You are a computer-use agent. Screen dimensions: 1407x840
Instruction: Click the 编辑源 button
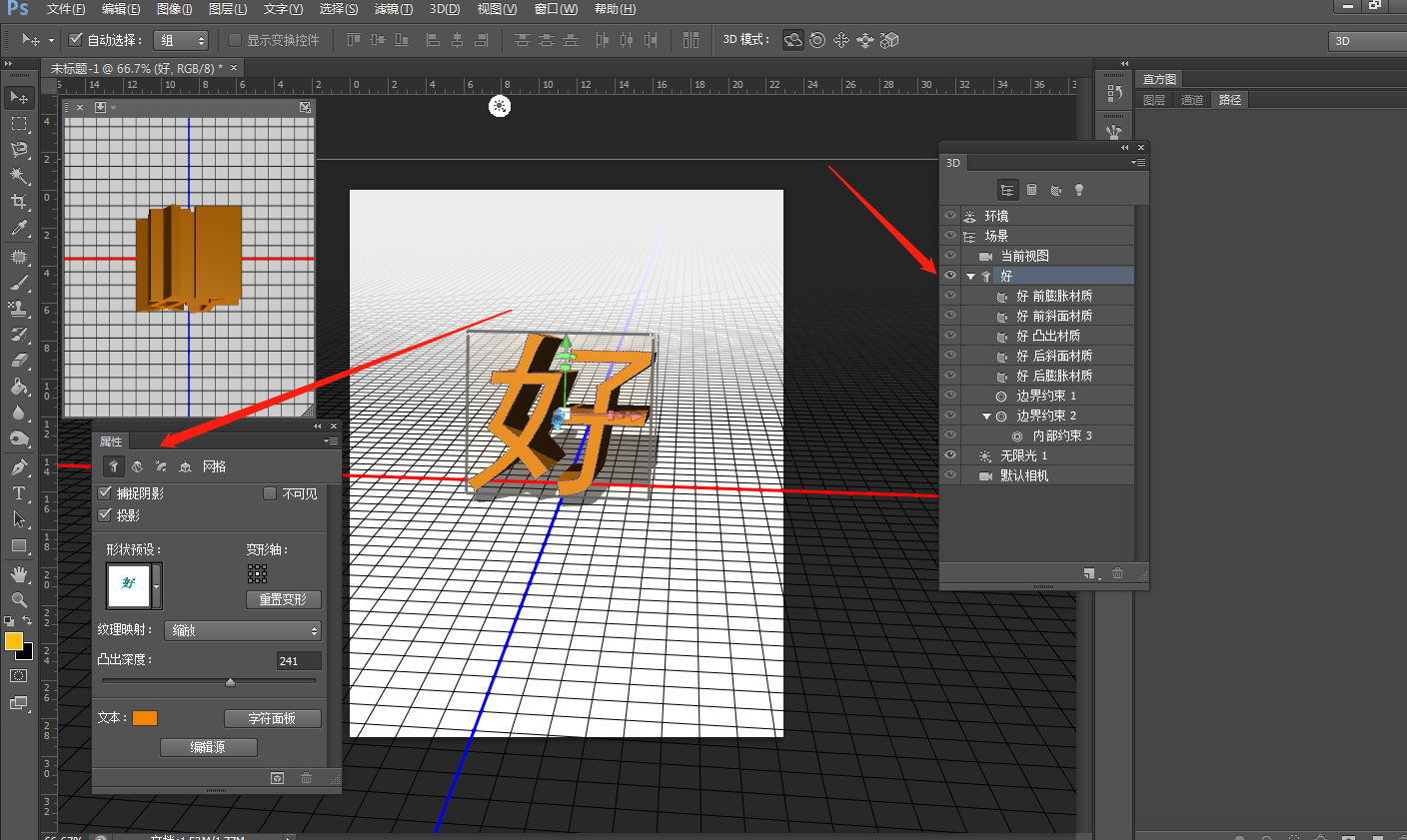tap(208, 747)
